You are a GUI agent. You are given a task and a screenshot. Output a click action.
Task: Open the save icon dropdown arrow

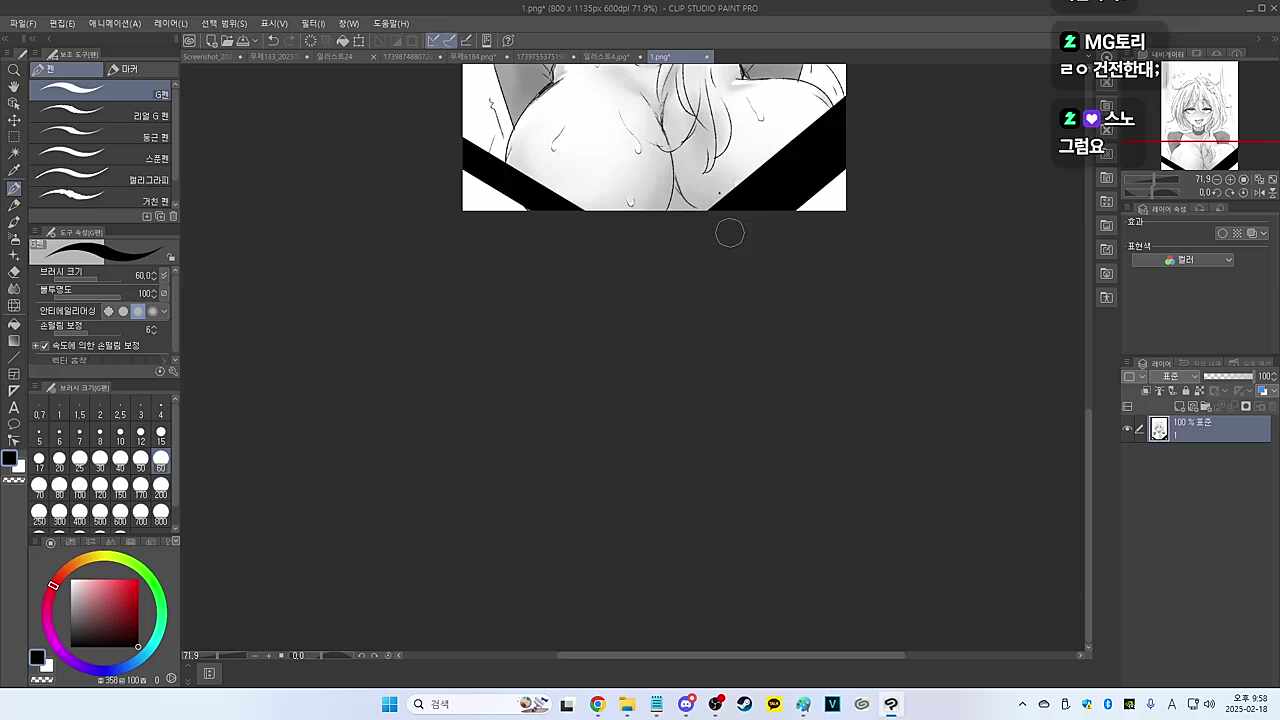tap(257, 41)
